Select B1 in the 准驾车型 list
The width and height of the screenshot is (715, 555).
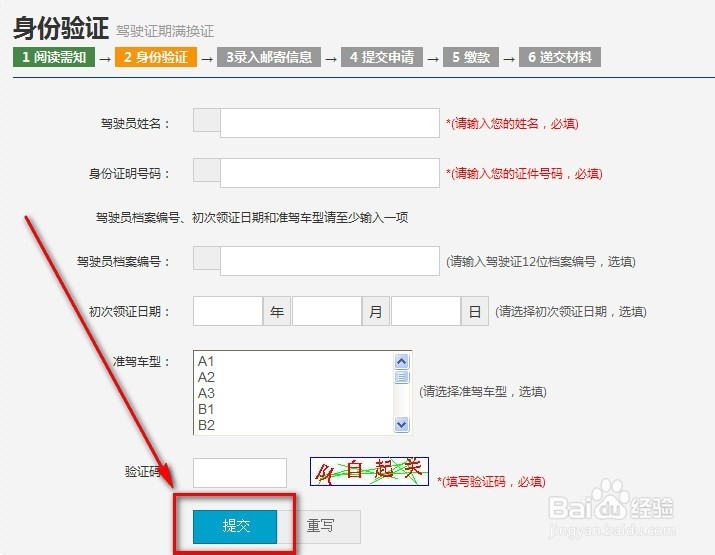206,410
